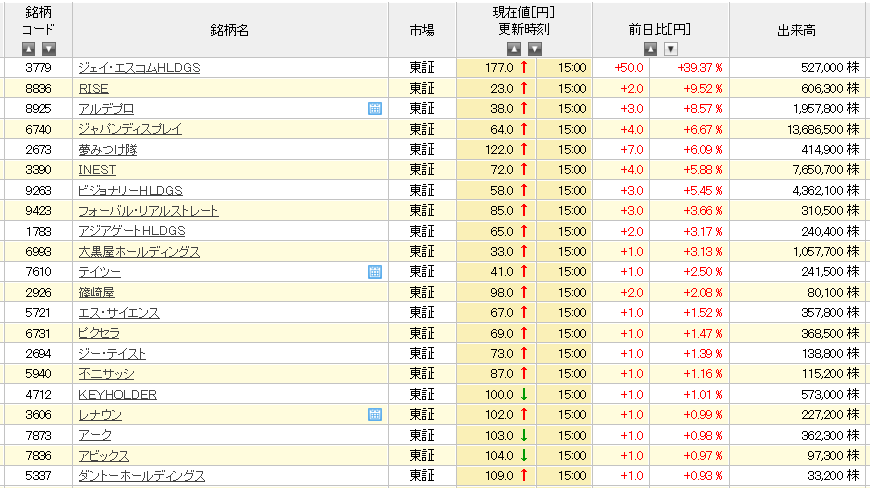Viewport: 870px width, 488px height.
Task: Open ジェイ・エスコムHLDGS stock link
Action: [x=139, y=68]
